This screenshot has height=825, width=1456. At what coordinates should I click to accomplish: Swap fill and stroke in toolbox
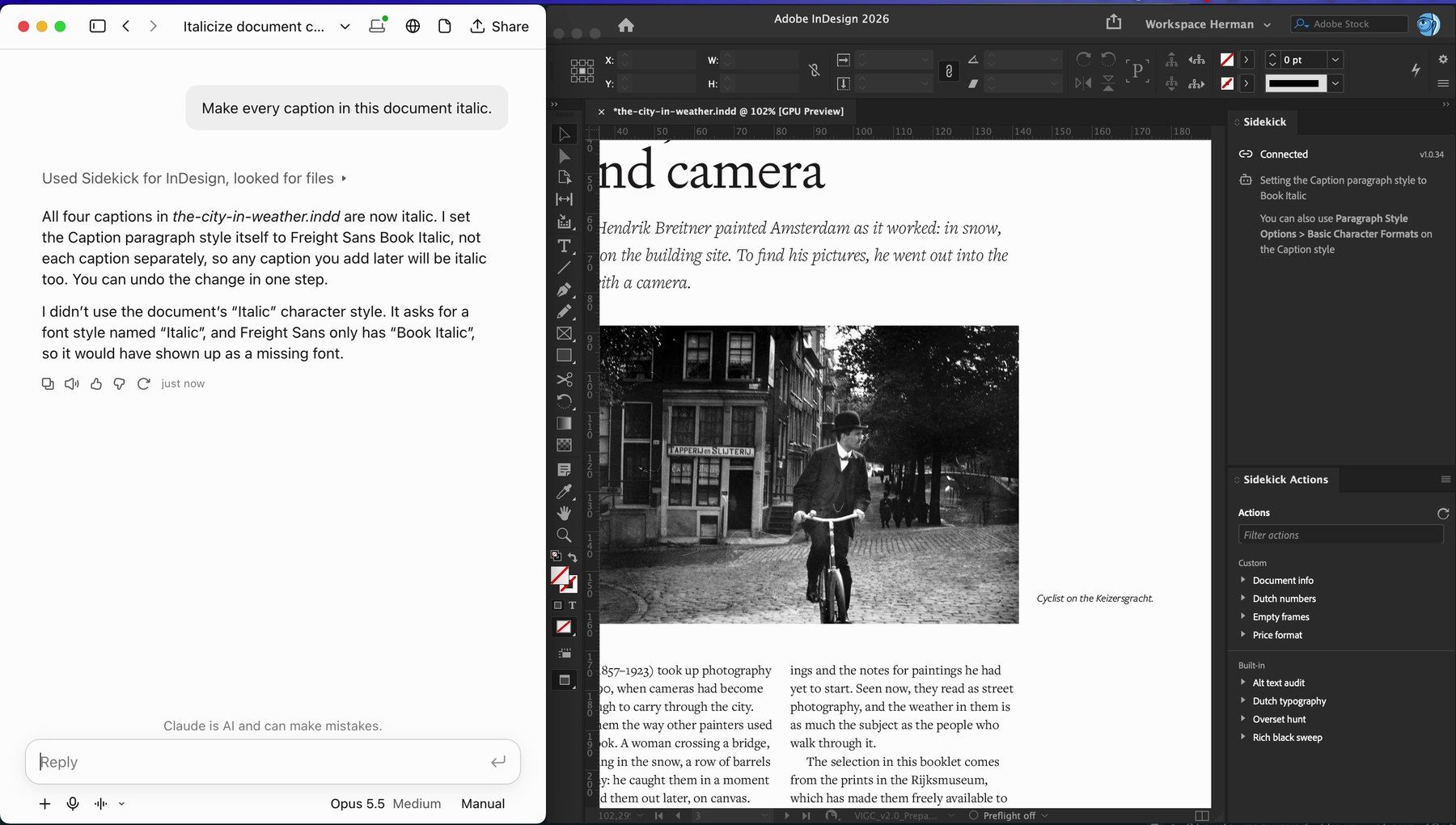(572, 557)
